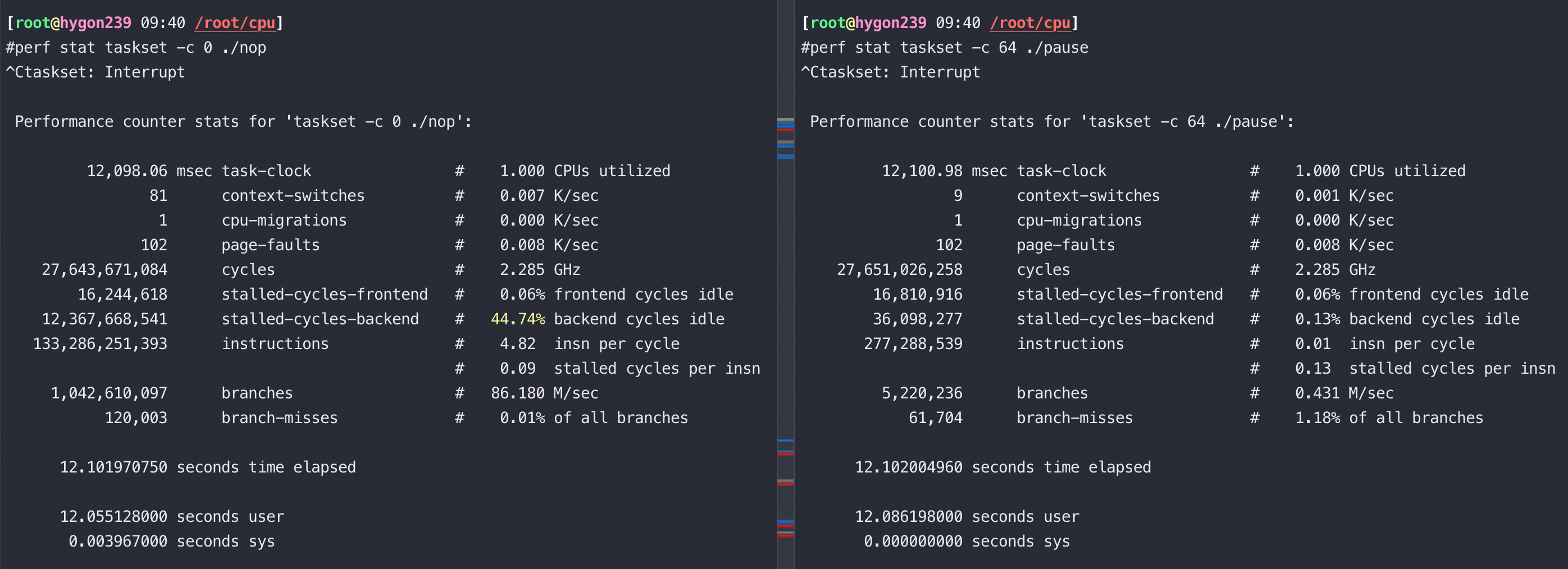Click the 4.82 insn per cycle value
This screenshot has height=569, width=1568.
517,344
